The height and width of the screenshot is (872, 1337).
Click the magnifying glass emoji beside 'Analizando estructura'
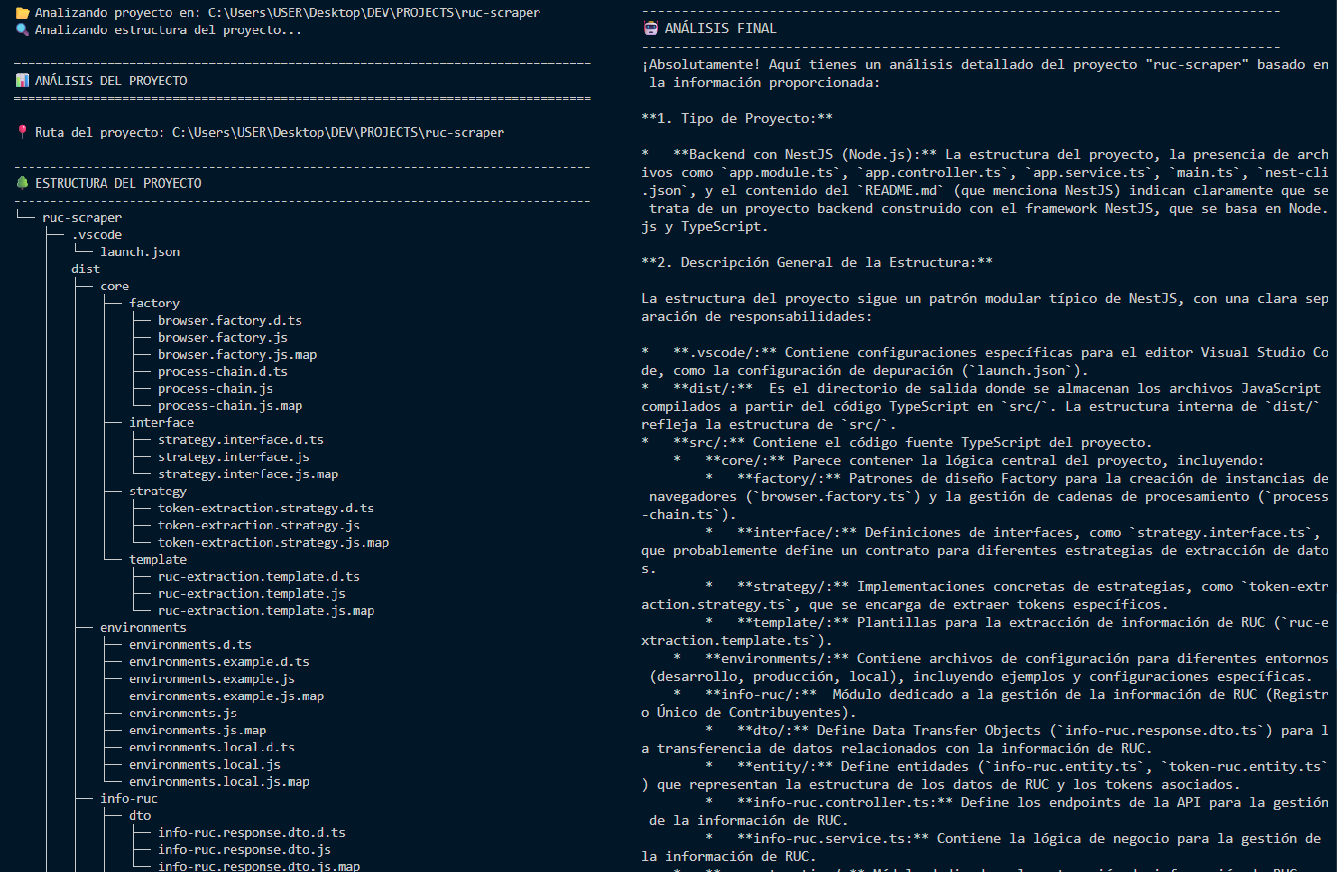[x=22, y=30]
